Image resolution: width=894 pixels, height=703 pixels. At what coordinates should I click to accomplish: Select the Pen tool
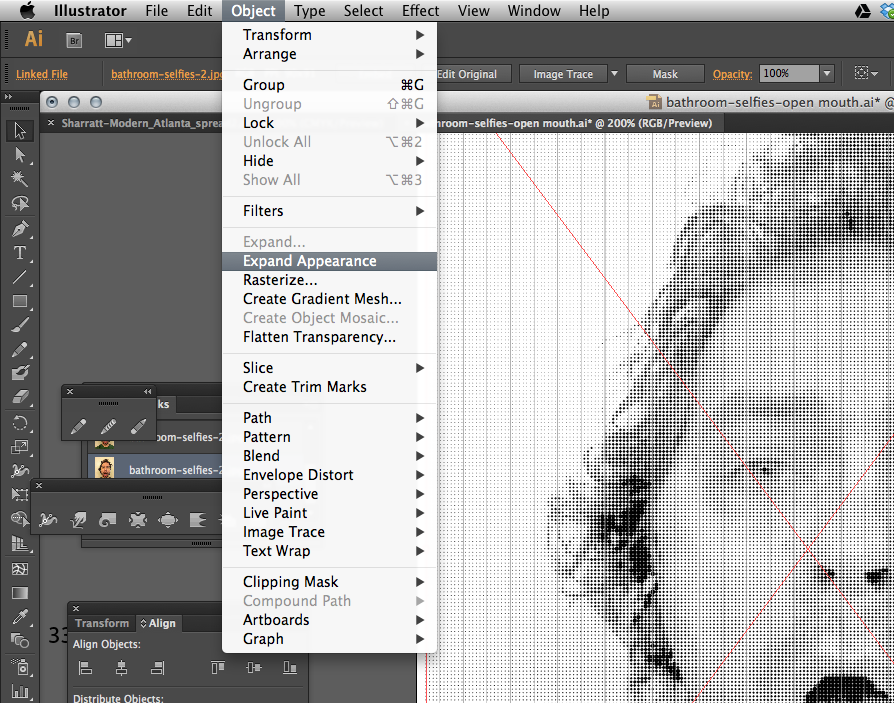coord(21,230)
